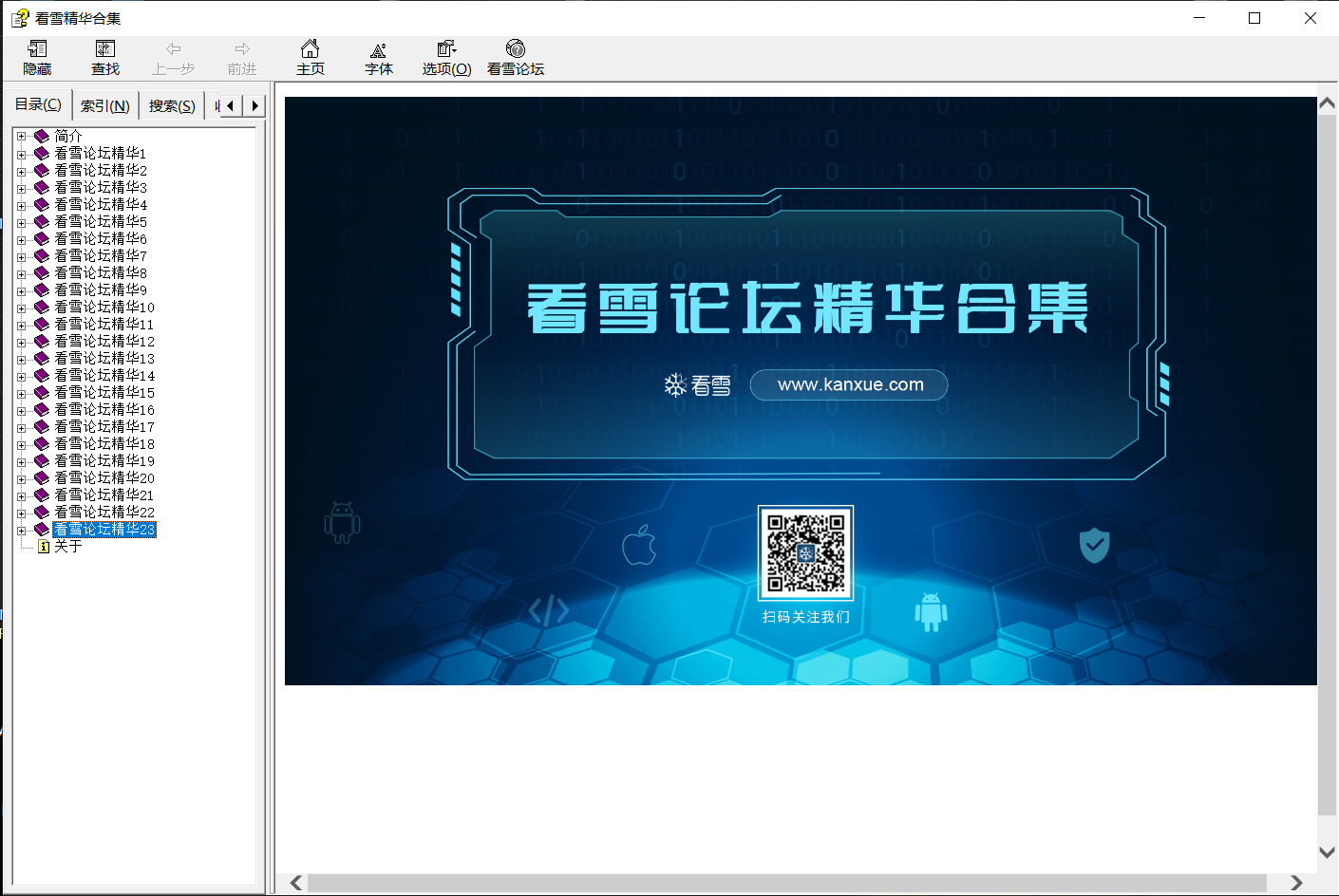
Task: Select 看雪论坛精华21 in the tree
Action: [x=104, y=495]
